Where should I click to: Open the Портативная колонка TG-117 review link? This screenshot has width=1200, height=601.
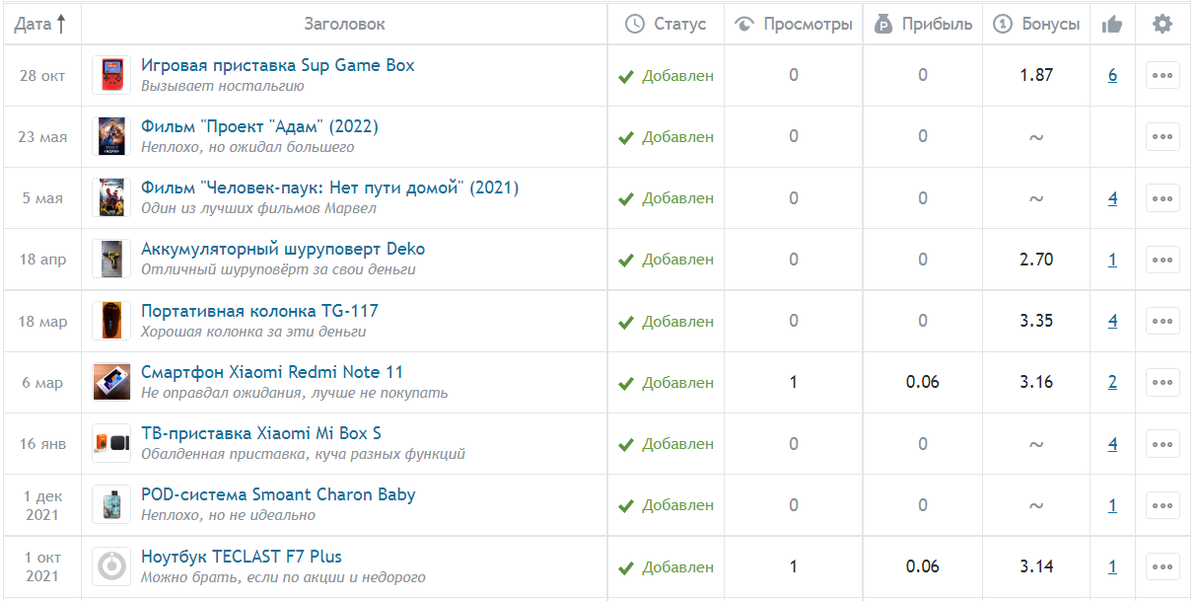pos(259,311)
